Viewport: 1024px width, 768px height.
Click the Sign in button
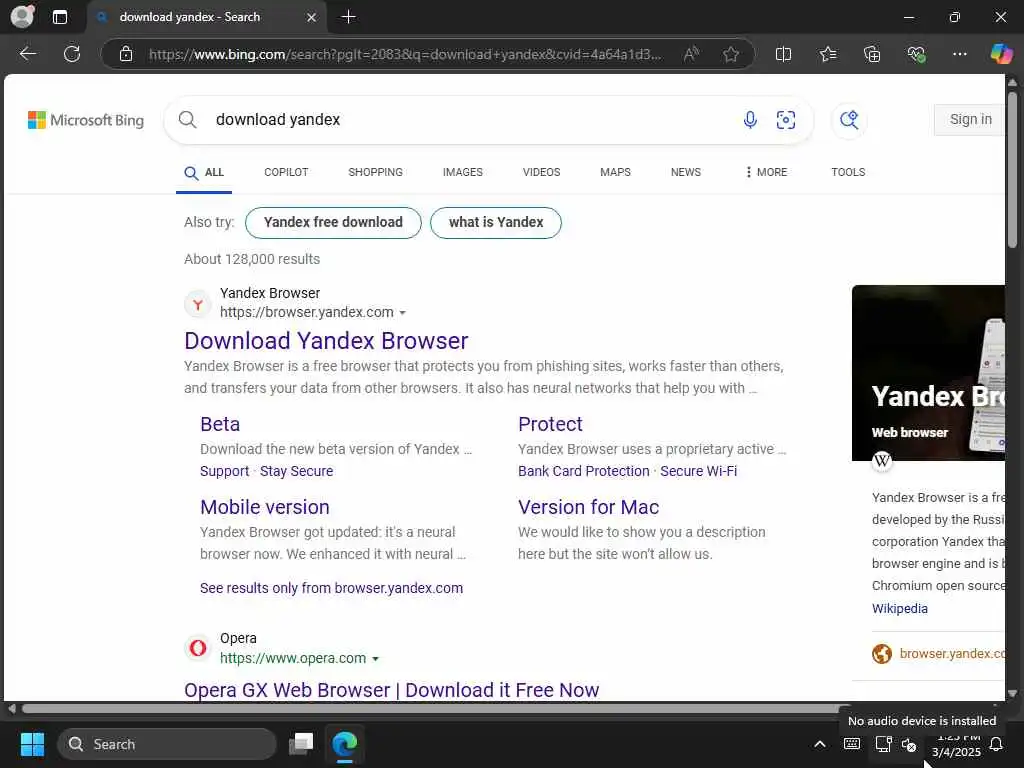click(969, 120)
